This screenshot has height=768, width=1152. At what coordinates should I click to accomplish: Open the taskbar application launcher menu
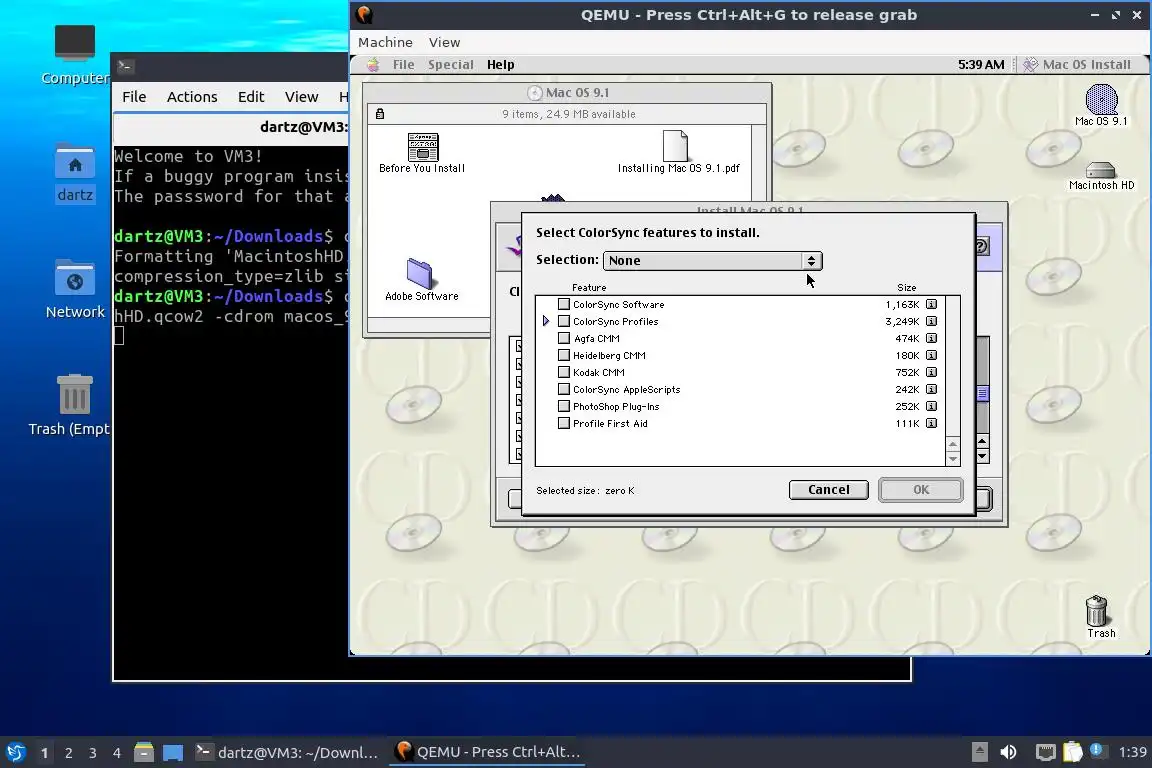[15, 752]
